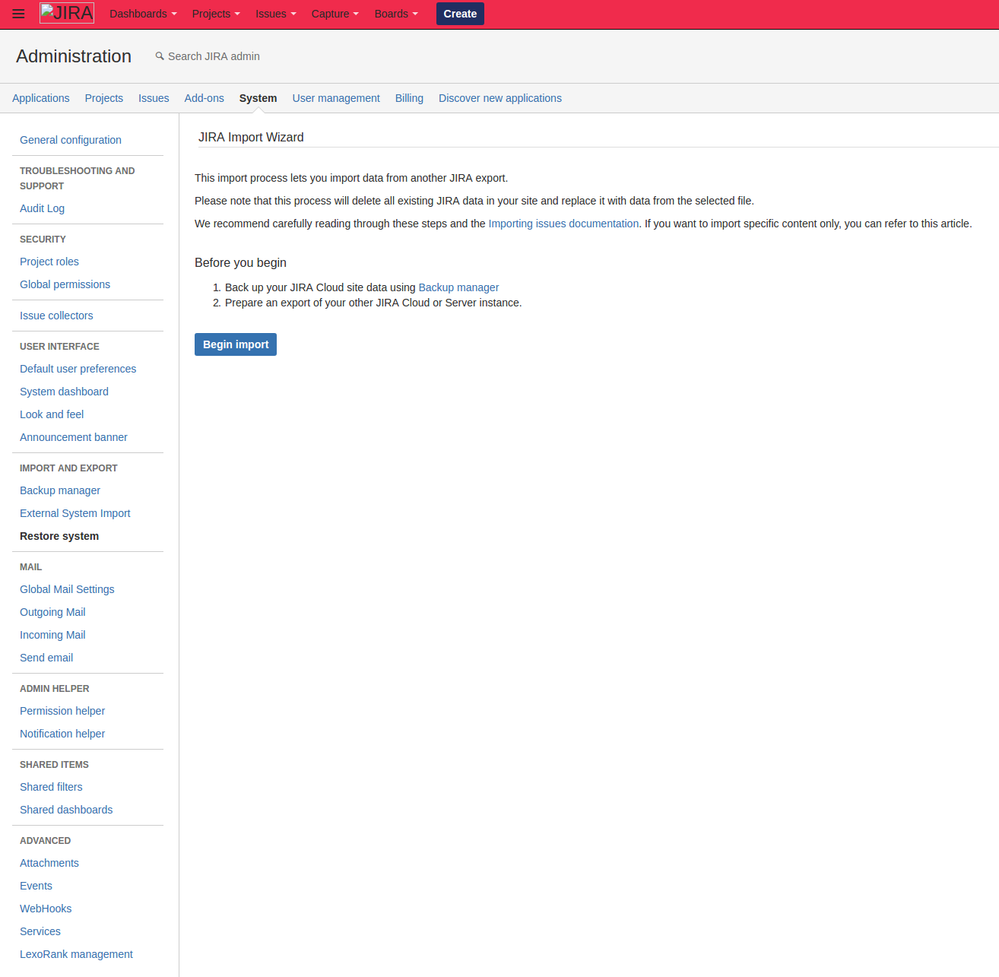Open the Audit Log page
Image resolution: width=999 pixels, height=977 pixels.
pos(42,208)
